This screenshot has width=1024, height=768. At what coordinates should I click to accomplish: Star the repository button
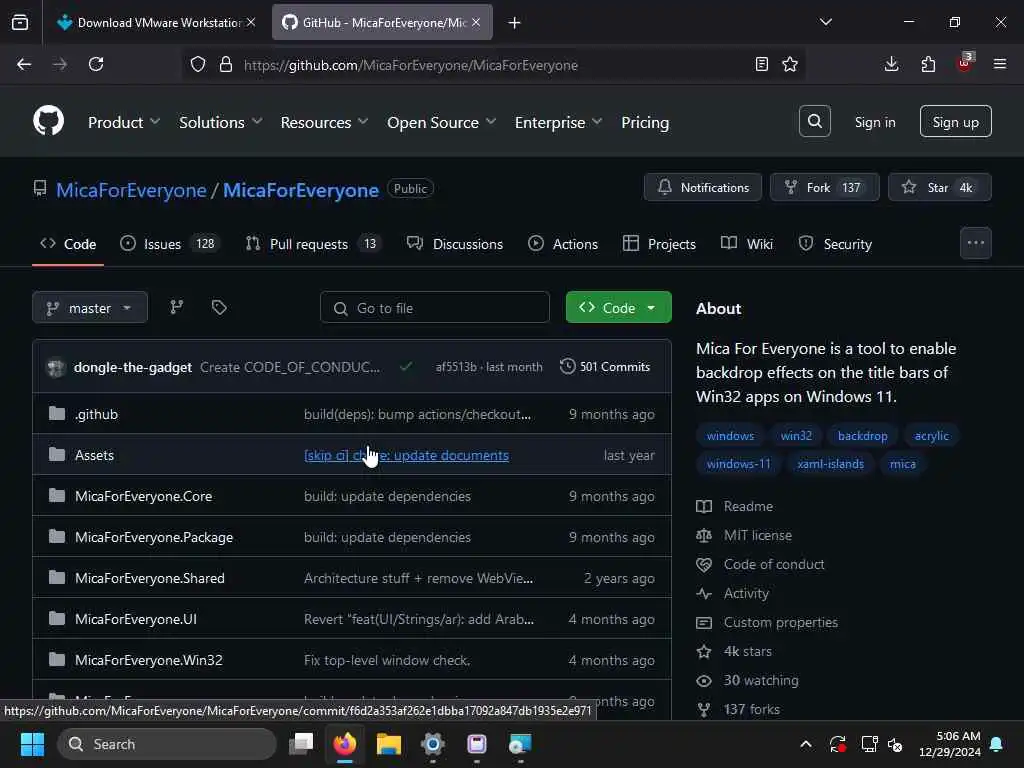point(940,187)
